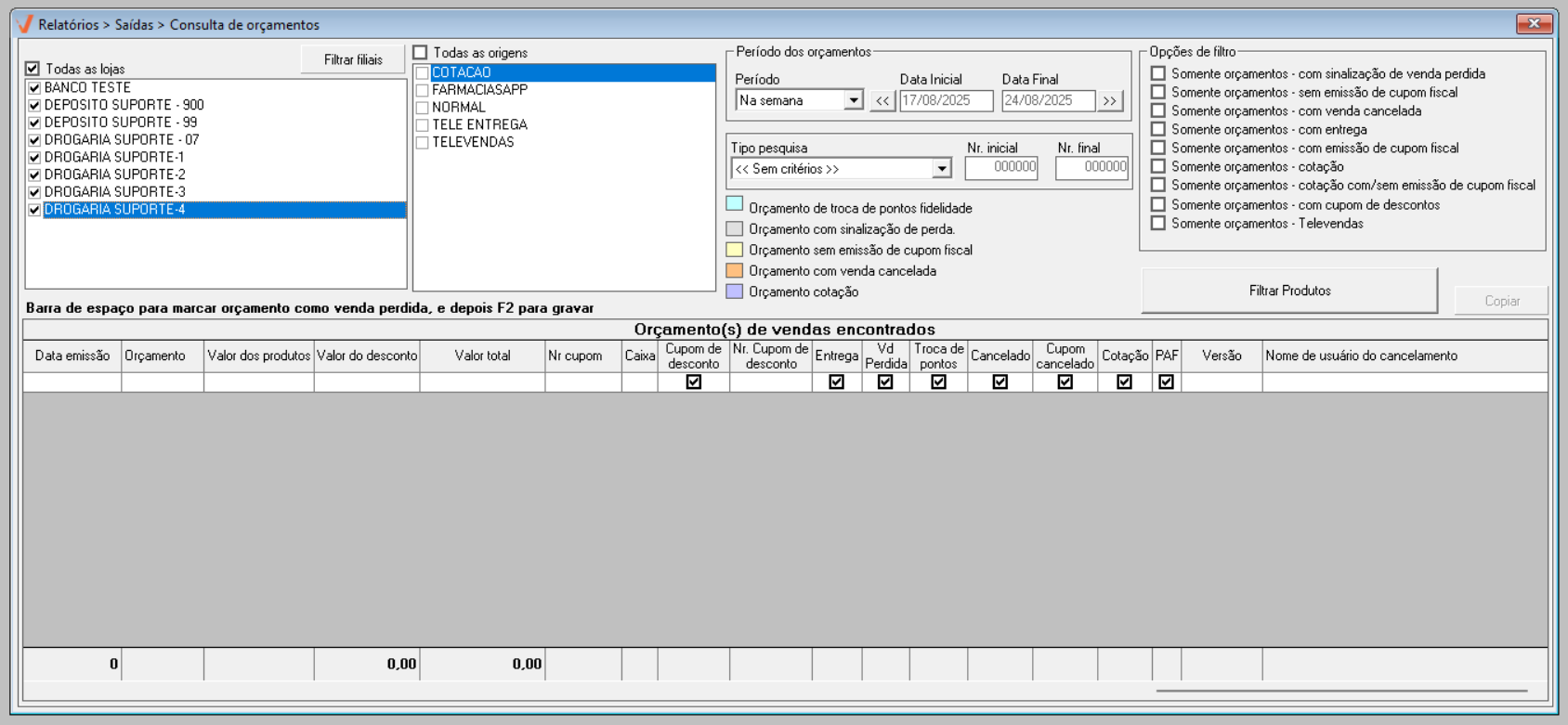1568x725 pixels.
Task: Click the 'Filtrar filiais' button
Action: coord(353,59)
